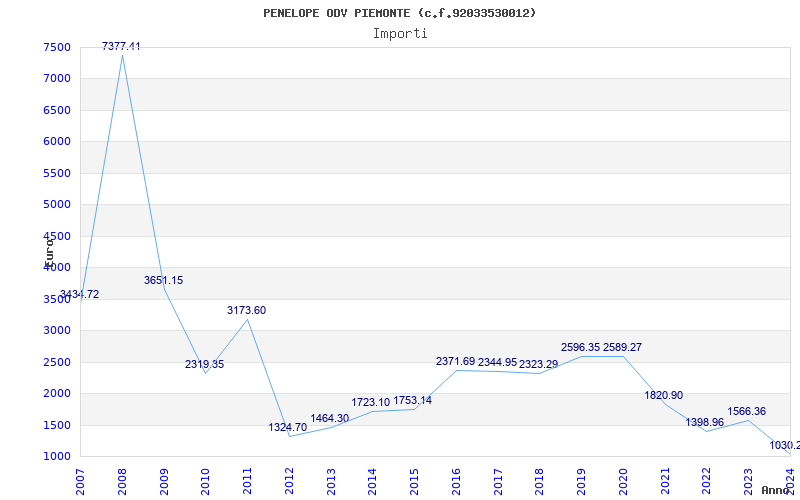Click the 1398.96 data label
Viewport: 800px width, 500px height.
pyautogui.click(x=705, y=422)
